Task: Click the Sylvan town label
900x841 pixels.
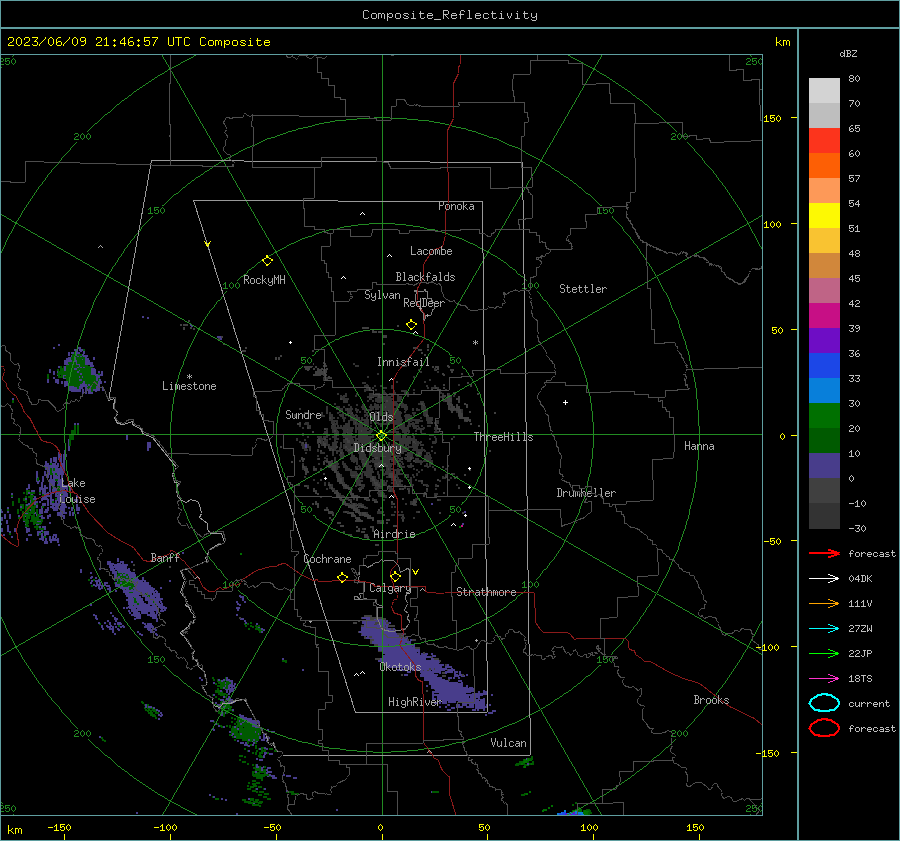Action: click(x=382, y=295)
